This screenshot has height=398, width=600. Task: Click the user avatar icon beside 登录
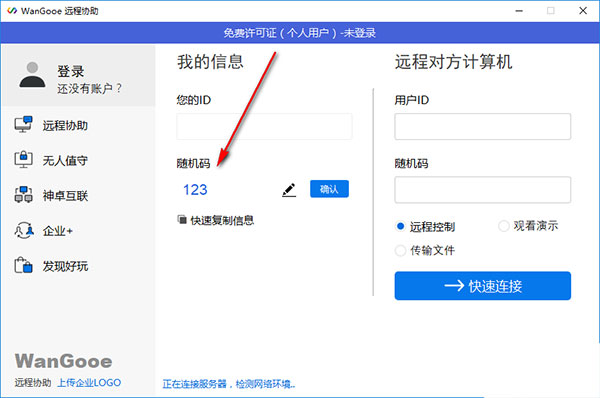click(33, 75)
